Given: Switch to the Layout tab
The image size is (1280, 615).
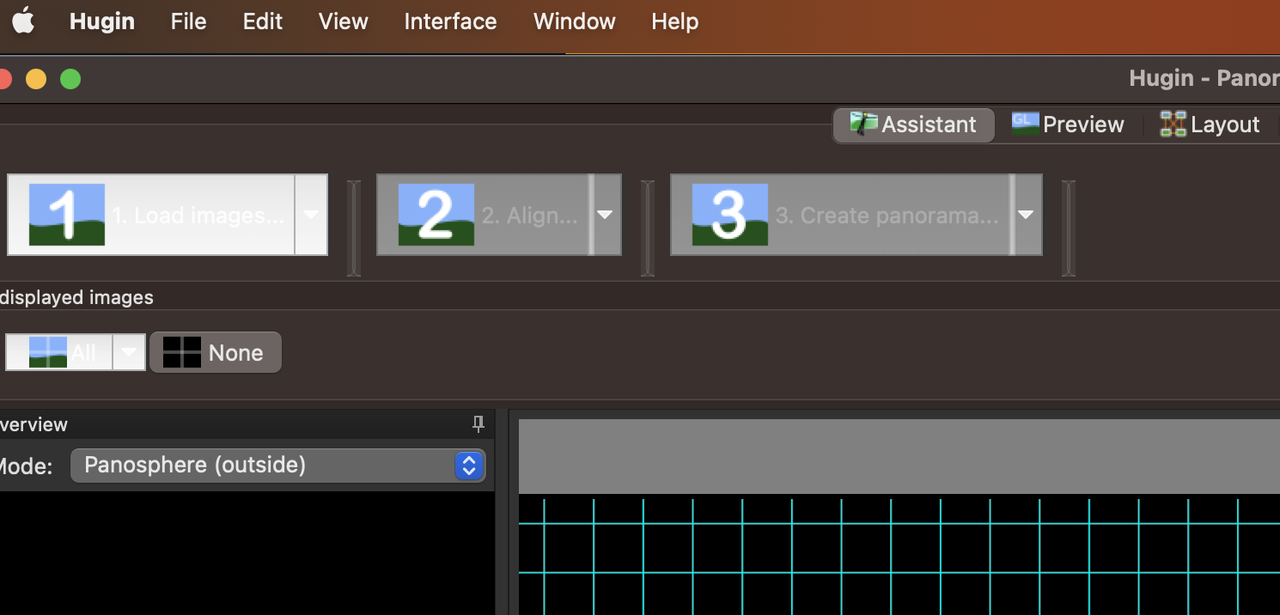Looking at the screenshot, I should click(1210, 125).
